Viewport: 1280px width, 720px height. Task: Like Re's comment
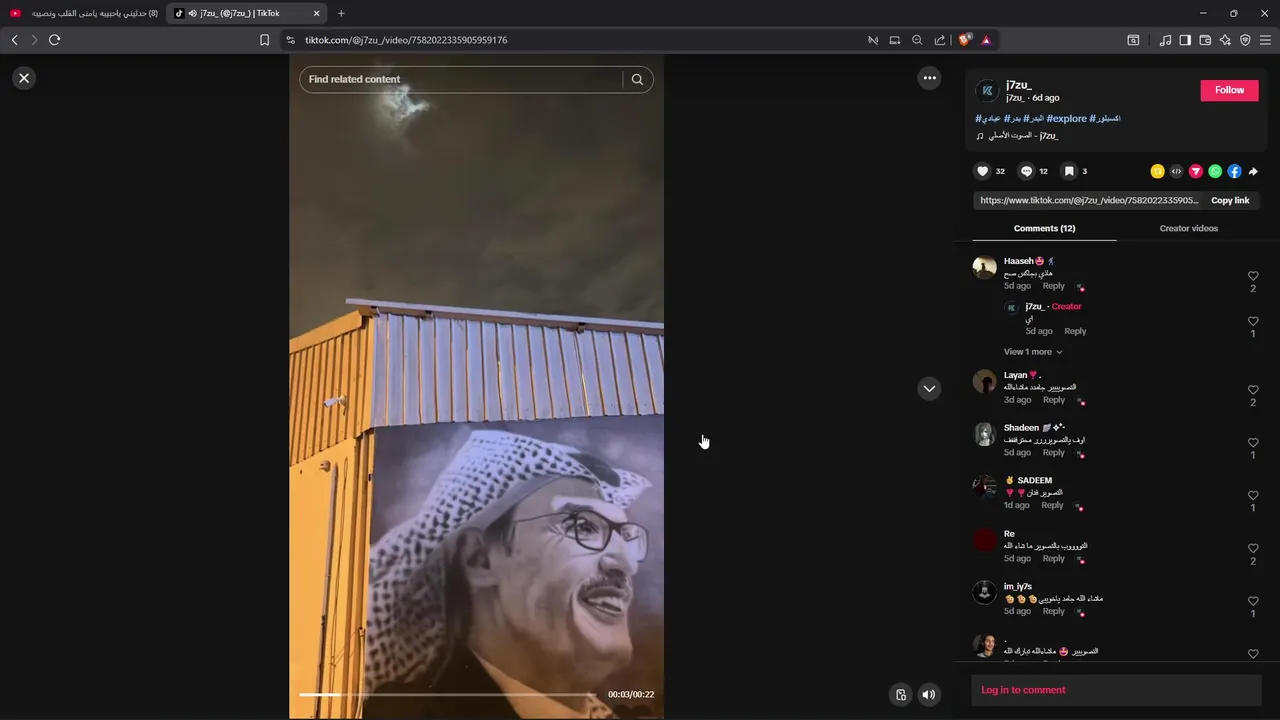point(1253,549)
